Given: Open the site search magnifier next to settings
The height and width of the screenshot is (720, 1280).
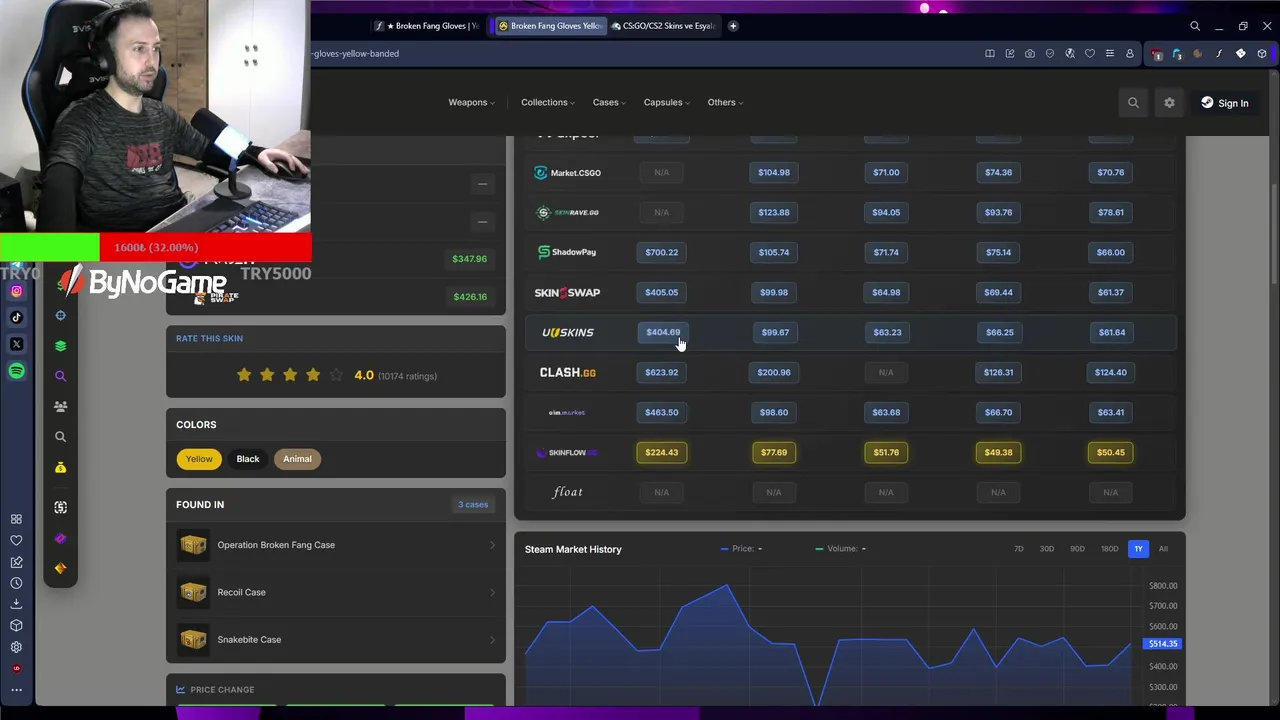Looking at the screenshot, I should tap(1133, 102).
